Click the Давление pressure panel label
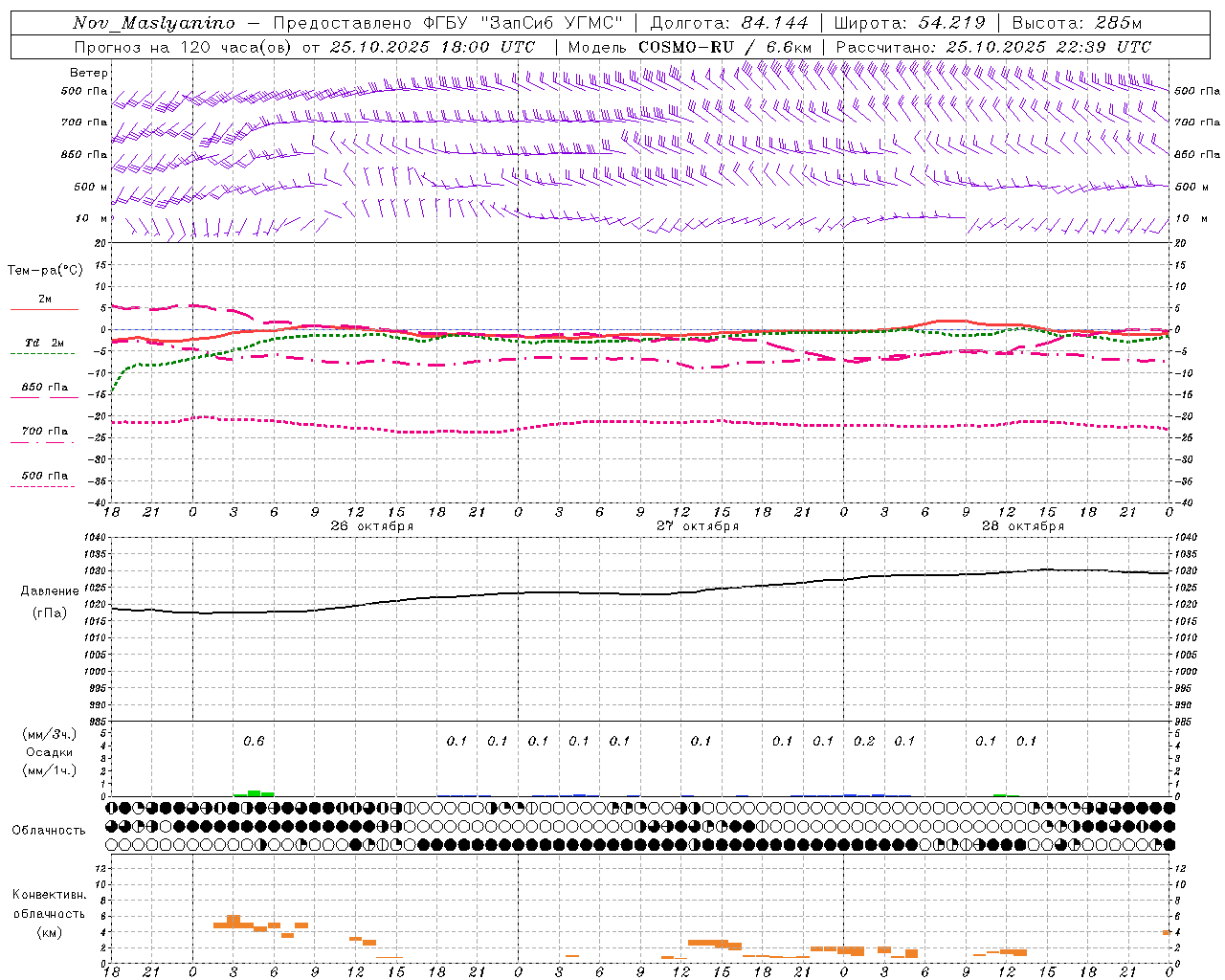Viewport: 1225px width, 980px height. 48,591
